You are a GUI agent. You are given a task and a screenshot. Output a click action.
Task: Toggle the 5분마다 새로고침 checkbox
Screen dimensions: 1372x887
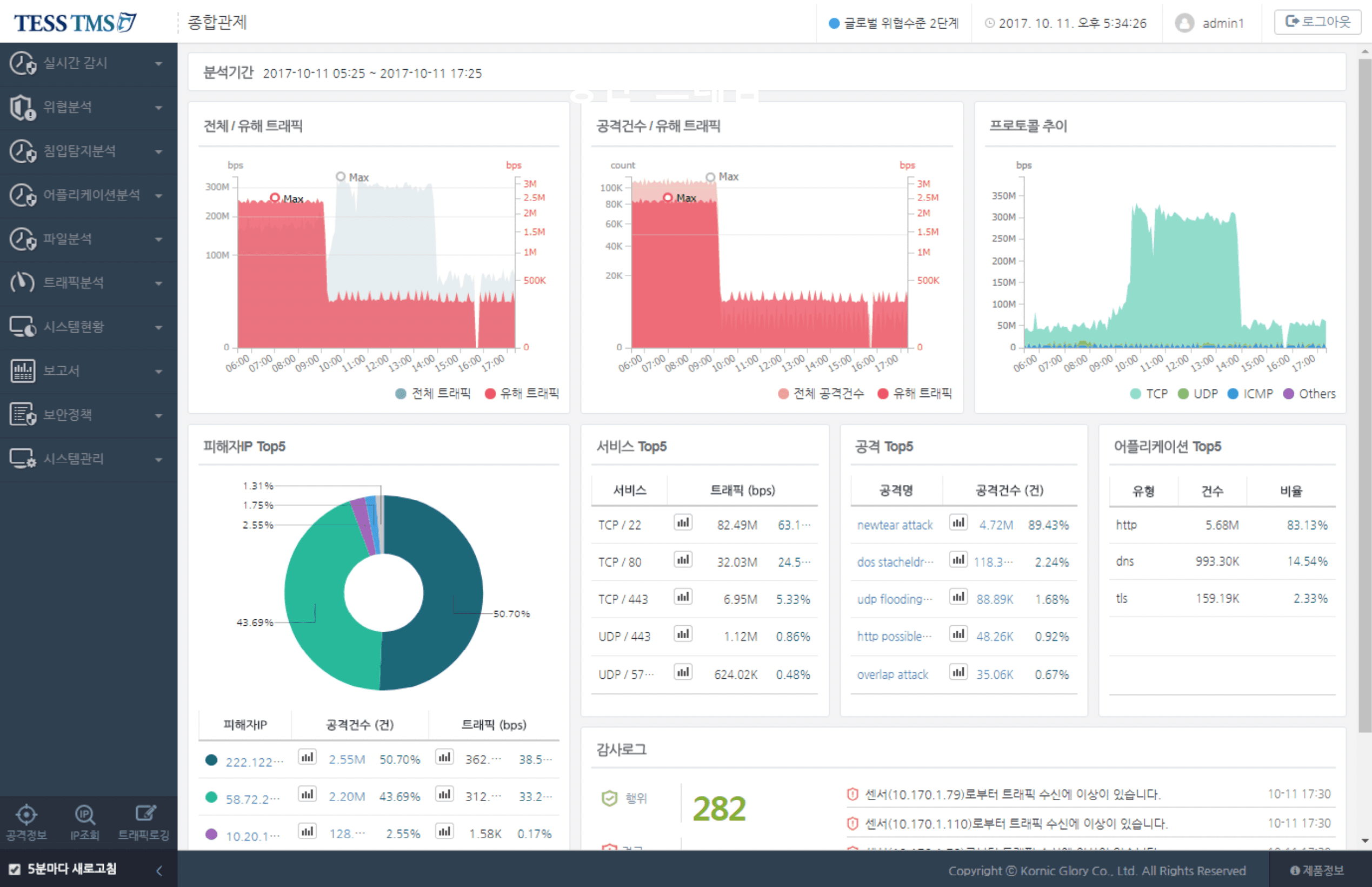(x=15, y=869)
